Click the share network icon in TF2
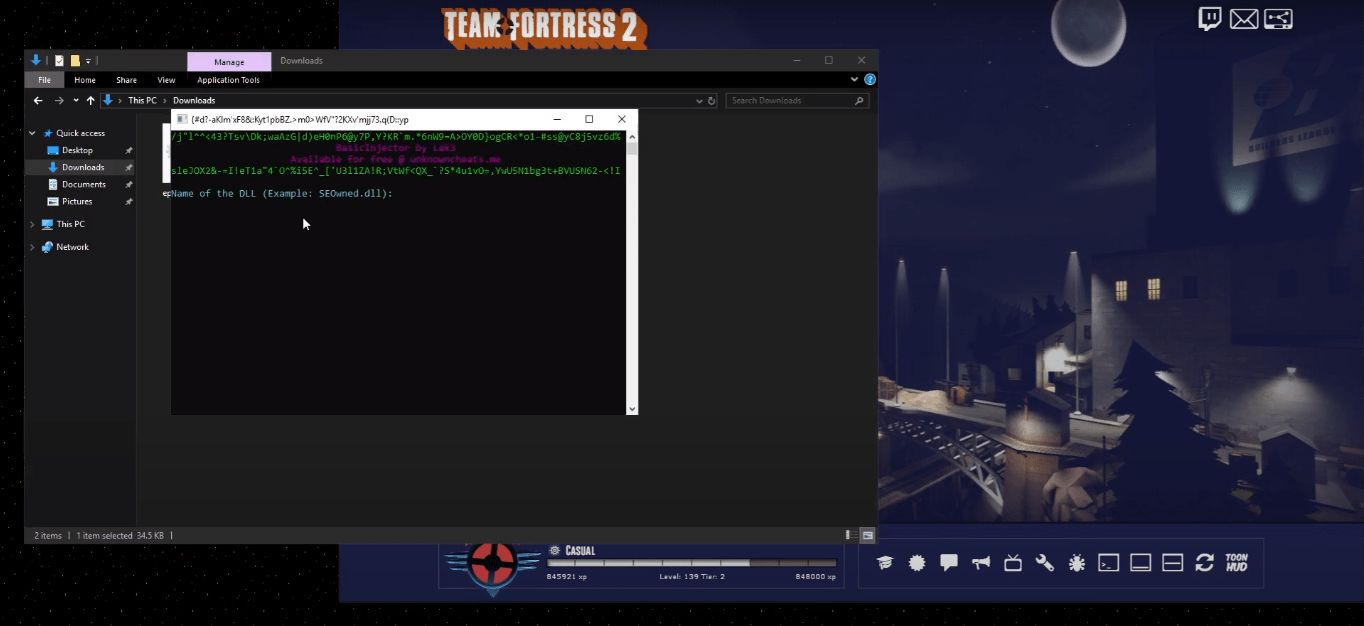The image size is (1364, 626). 1279,19
